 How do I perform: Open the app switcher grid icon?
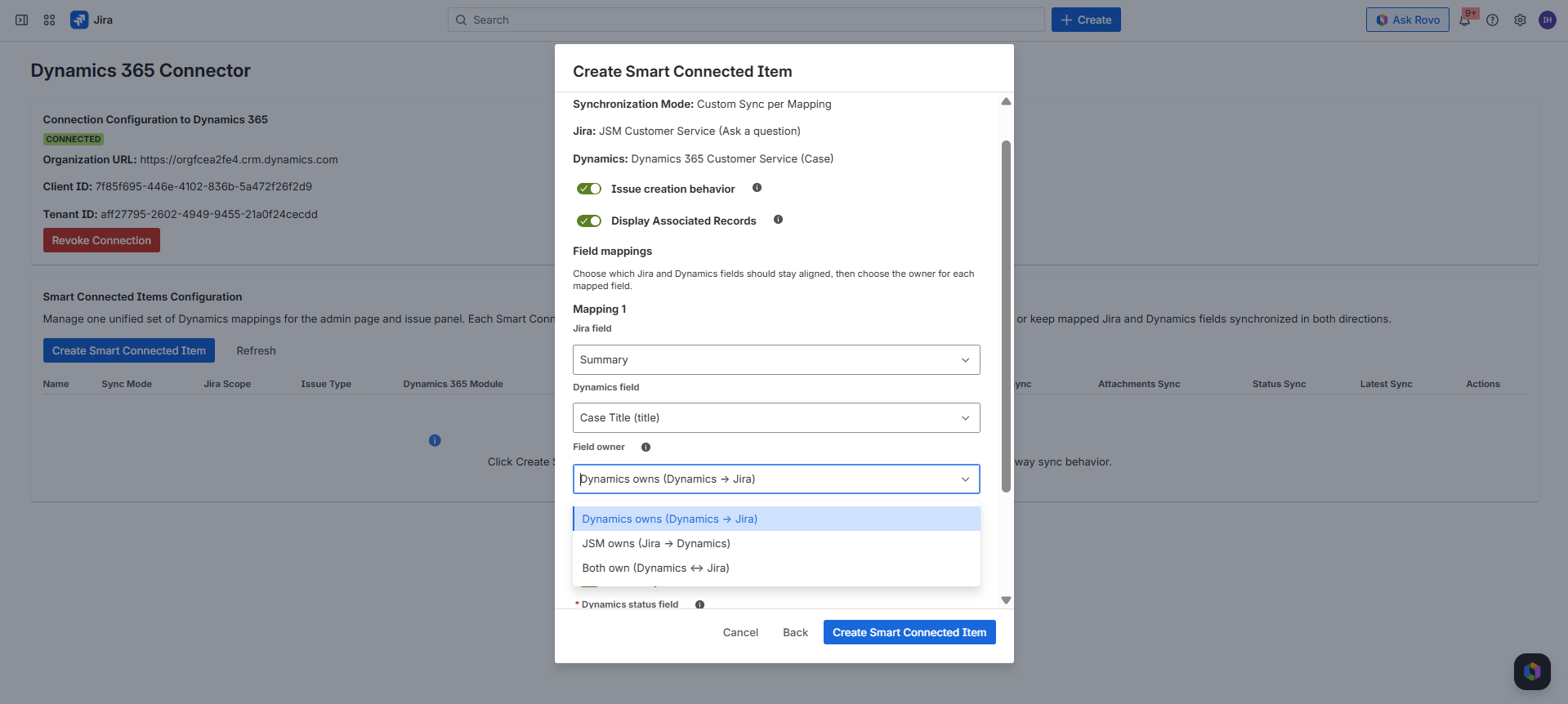pyautogui.click(x=49, y=20)
